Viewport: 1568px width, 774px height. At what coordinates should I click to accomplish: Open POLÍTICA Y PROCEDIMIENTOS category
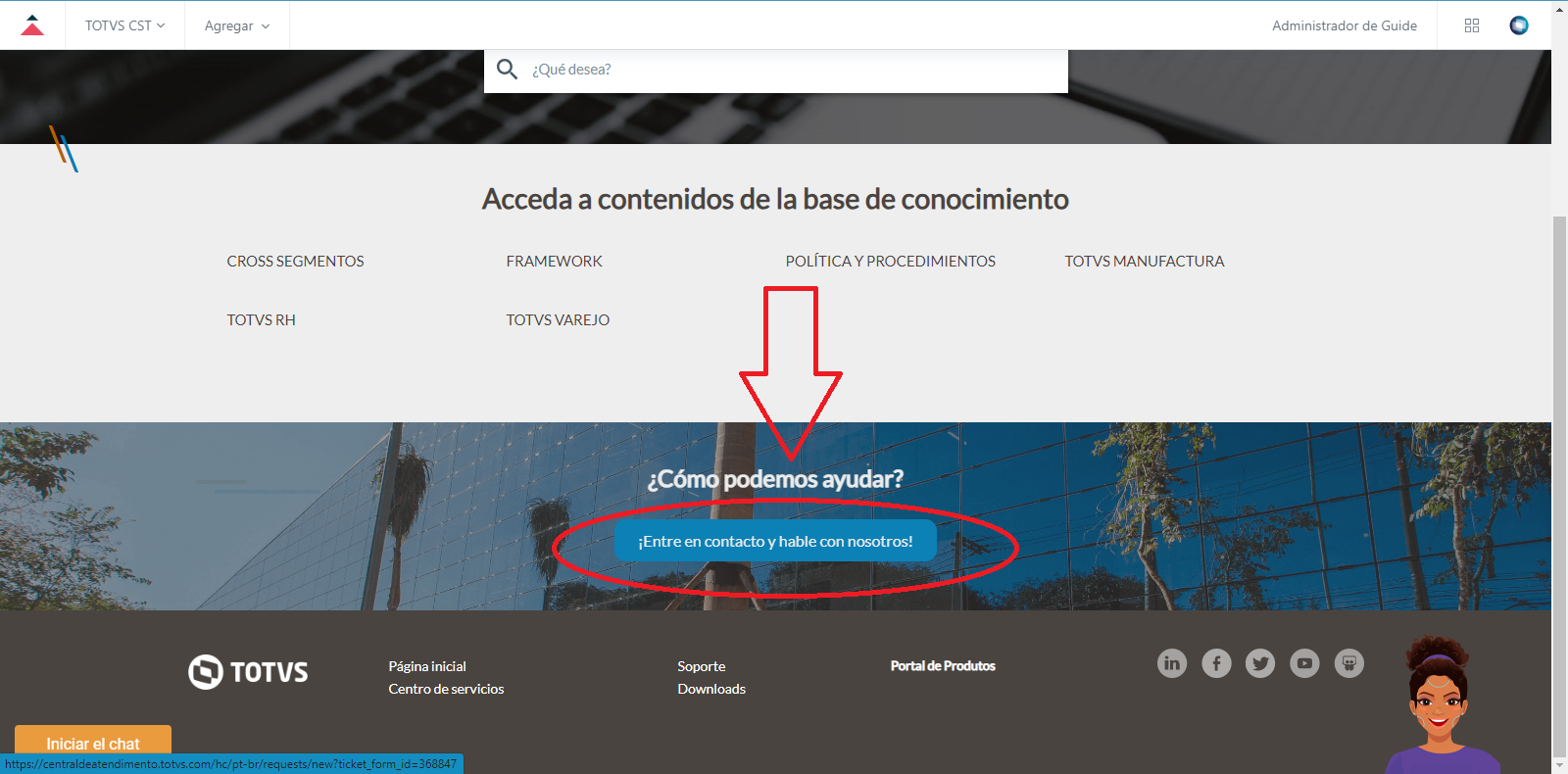(x=890, y=262)
